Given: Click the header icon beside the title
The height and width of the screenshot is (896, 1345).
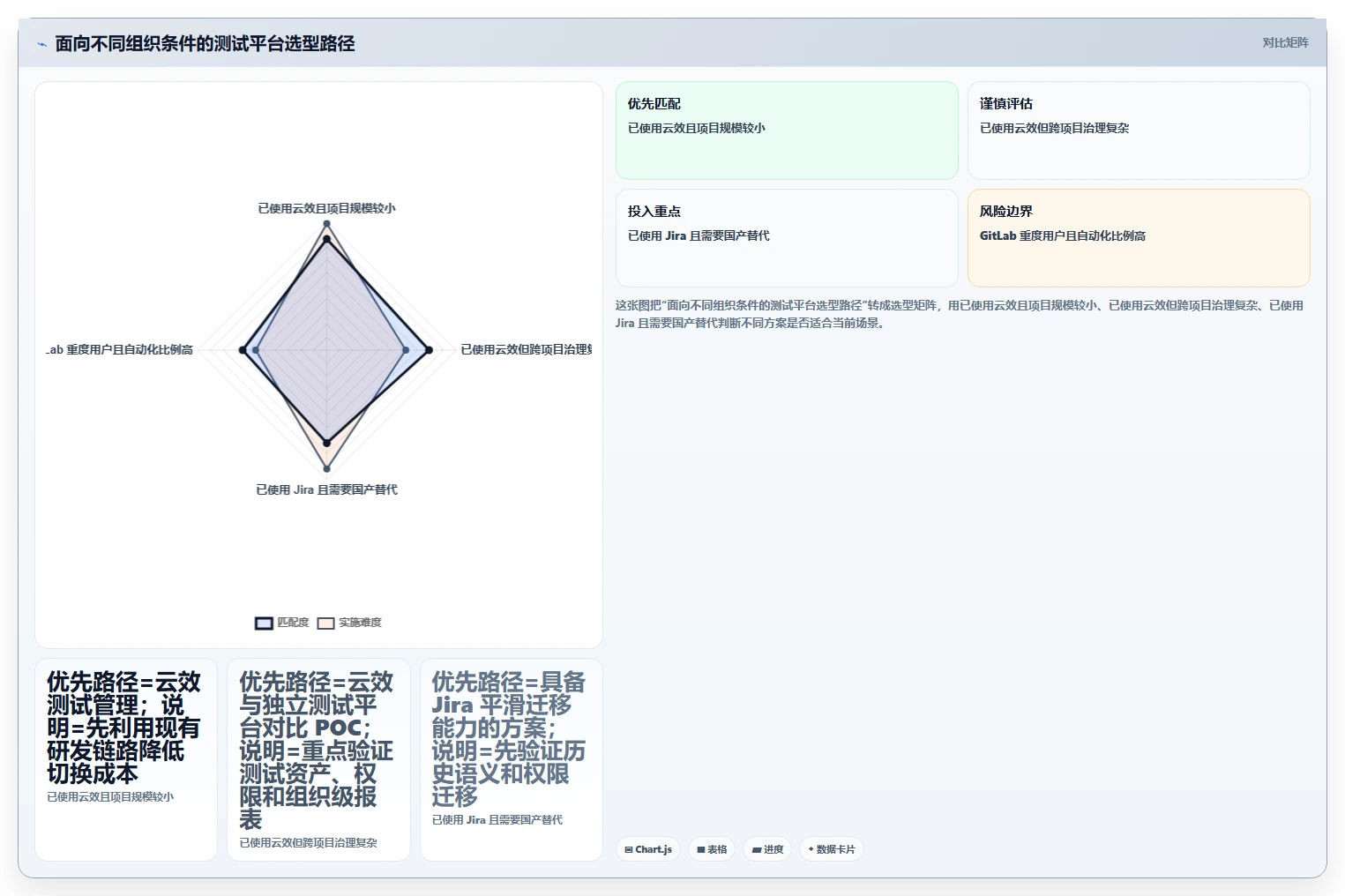Looking at the screenshot, I should click(x=41, y=44).
